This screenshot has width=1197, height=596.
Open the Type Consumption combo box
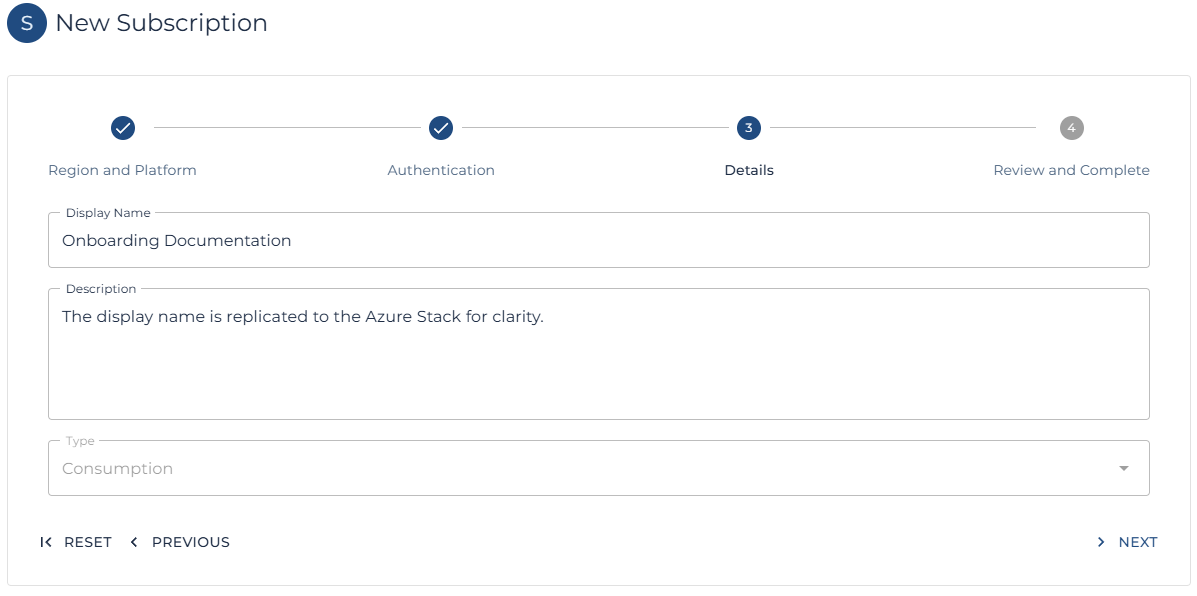pos(580,469)
